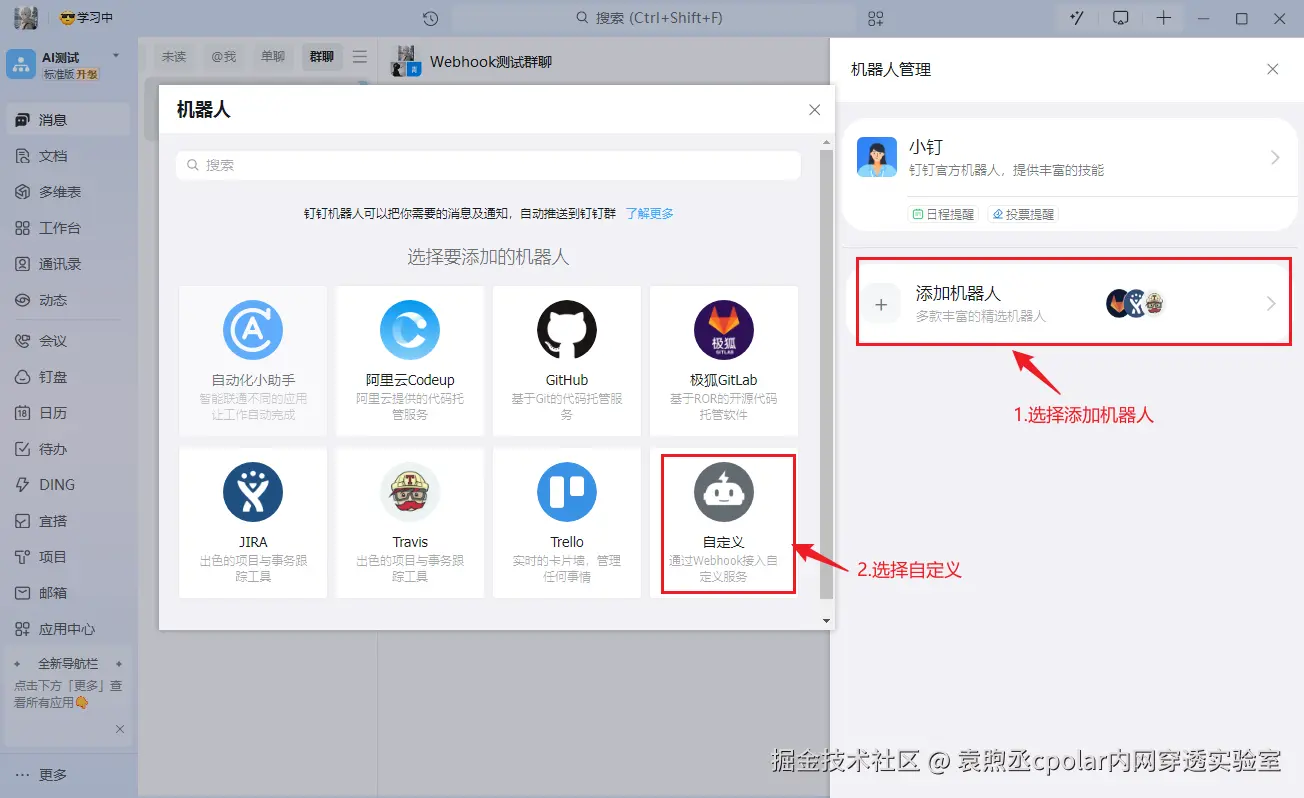1304x798 pixels.
Task: Open 待办 to-do list
Action: point(66,449)
